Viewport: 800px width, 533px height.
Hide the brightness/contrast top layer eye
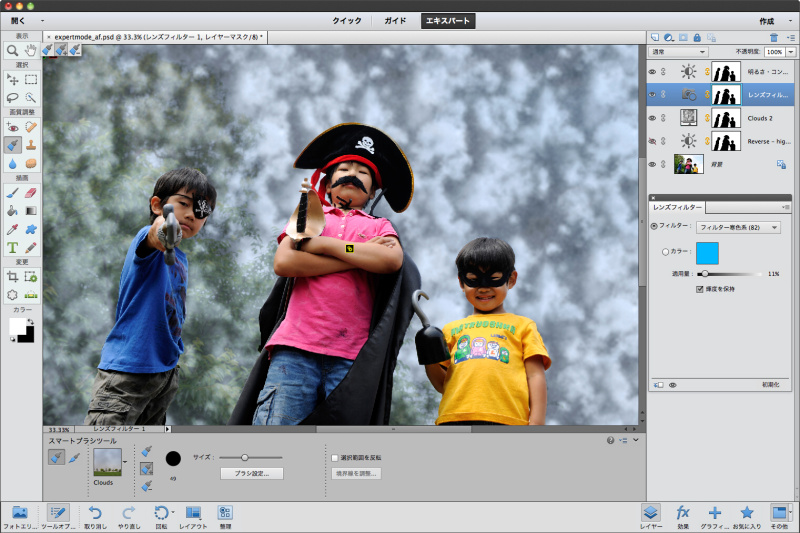tap(652, 72)
